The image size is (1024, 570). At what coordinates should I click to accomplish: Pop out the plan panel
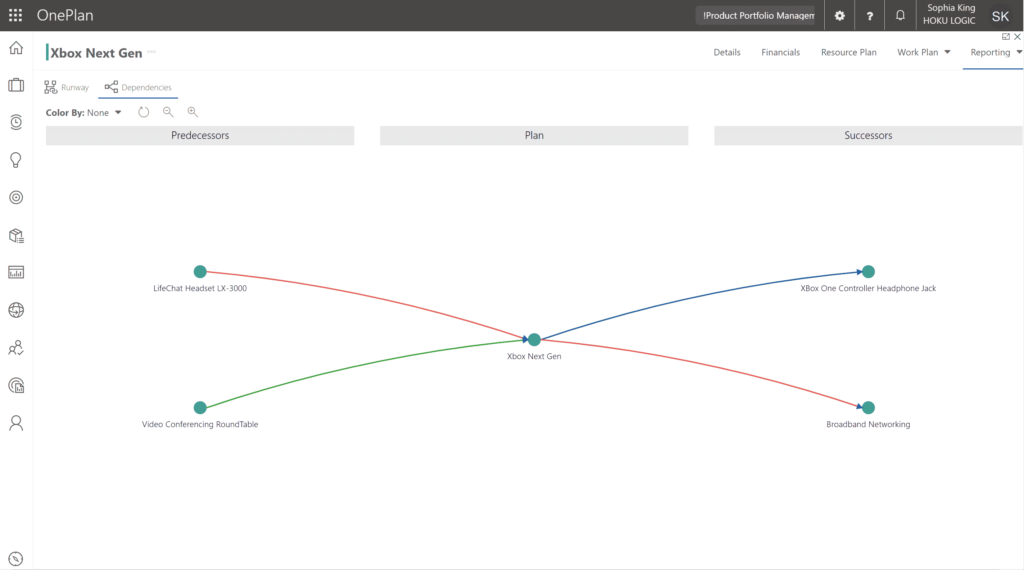(1006, 37)
